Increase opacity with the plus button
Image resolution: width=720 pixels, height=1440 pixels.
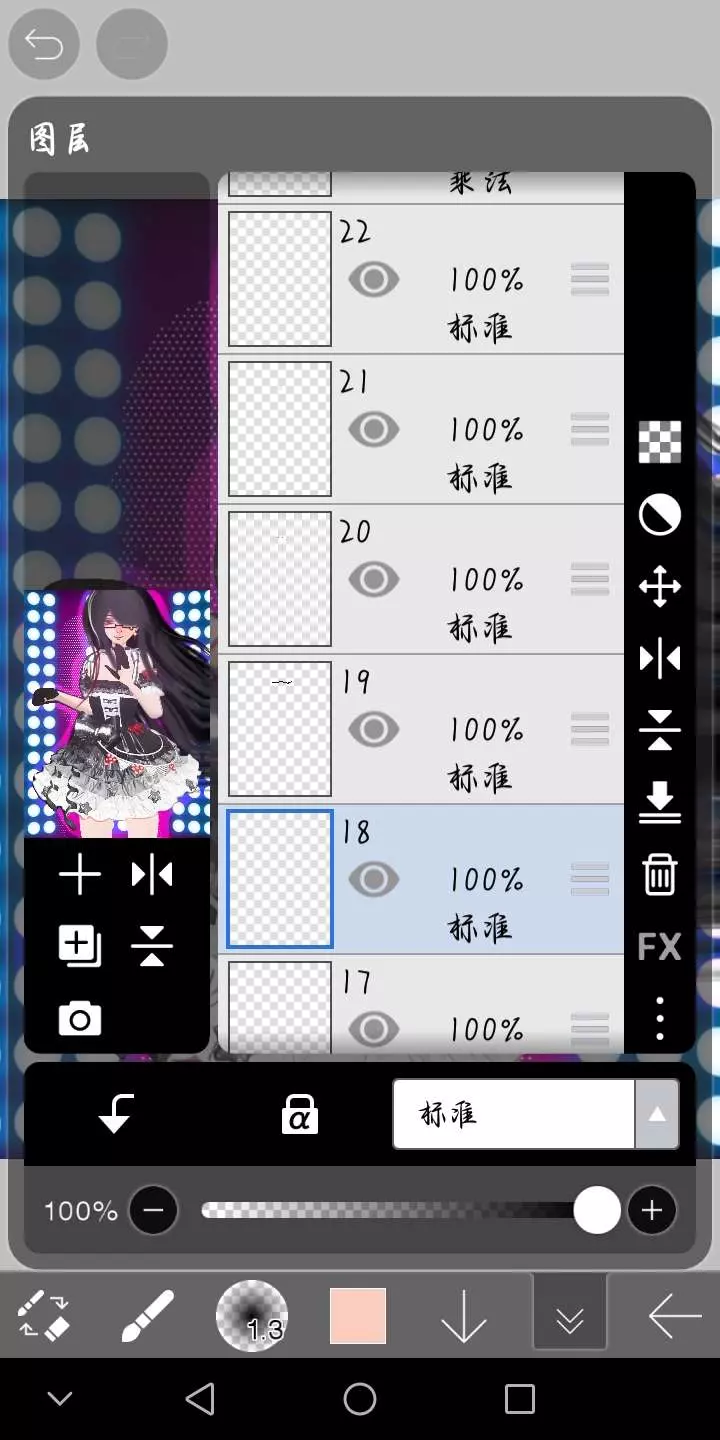point(652,1211)
